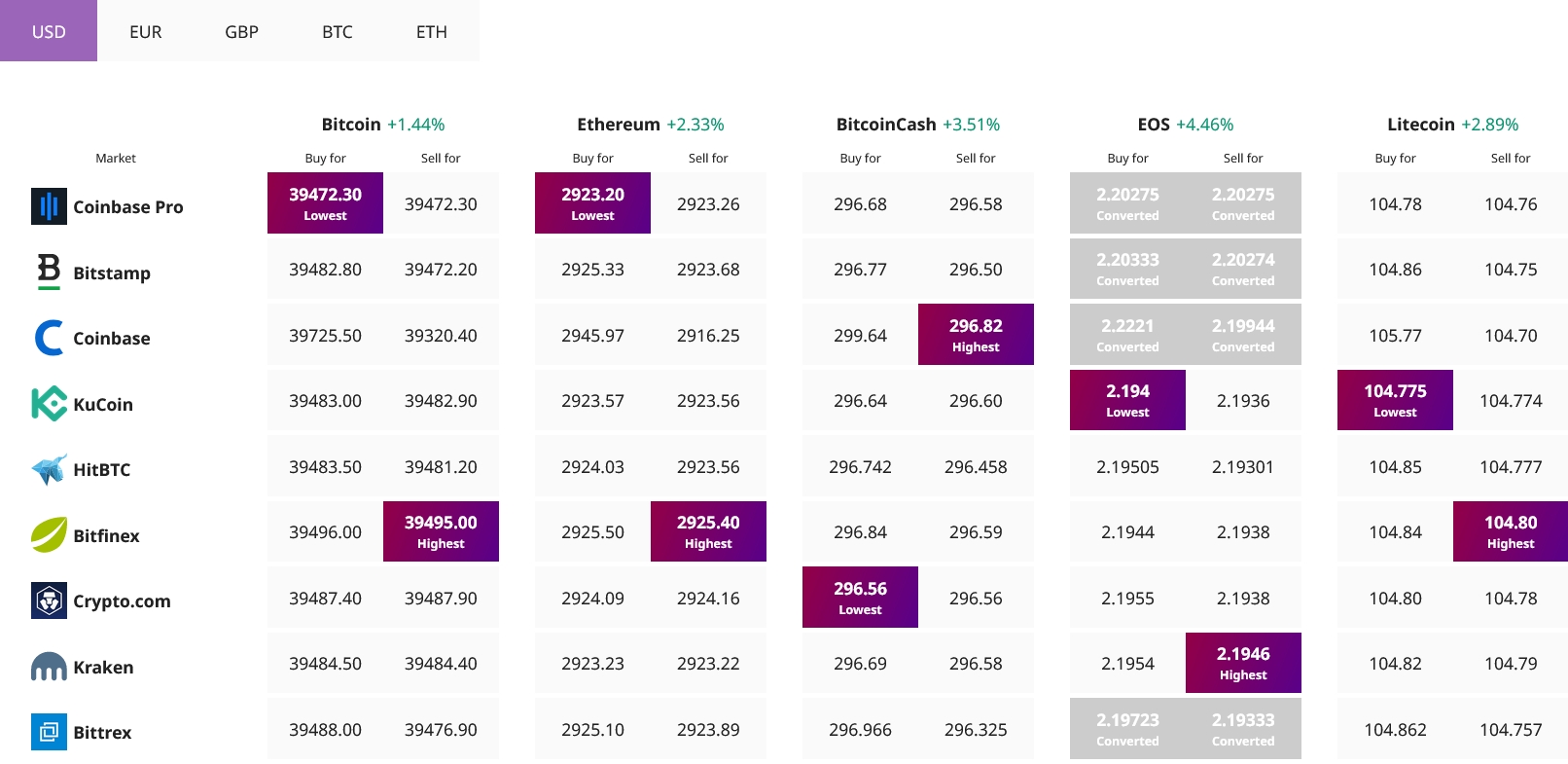Click Bitfinex BitcoinCash buy price 296.84
1568x764 pixels.
(x=860, y=531)
